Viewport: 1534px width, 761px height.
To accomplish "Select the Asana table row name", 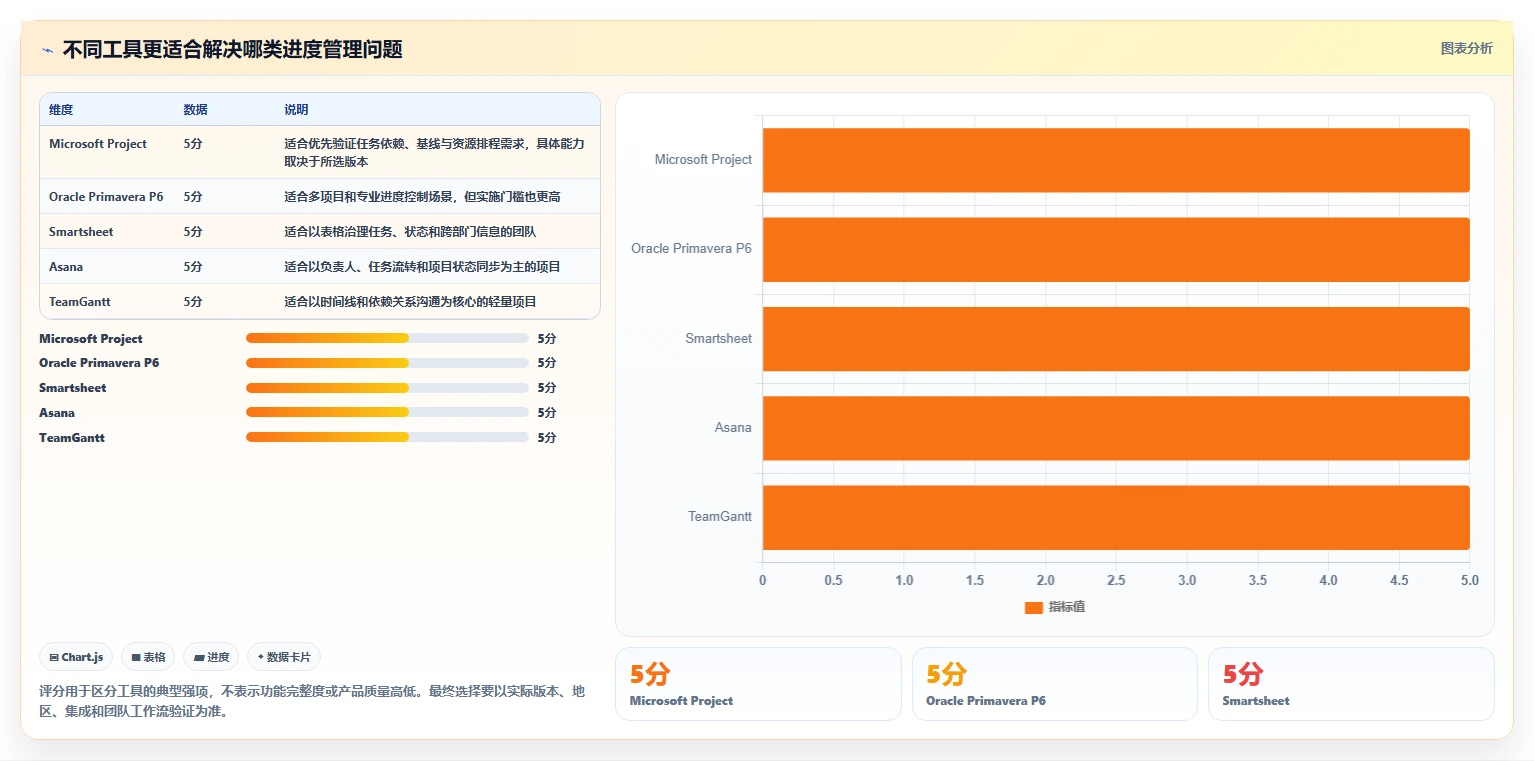I will point(66,267).
